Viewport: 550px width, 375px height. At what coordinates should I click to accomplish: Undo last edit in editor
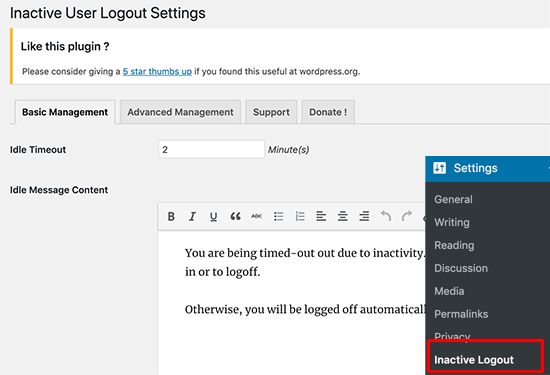click(x=386, y=216)
